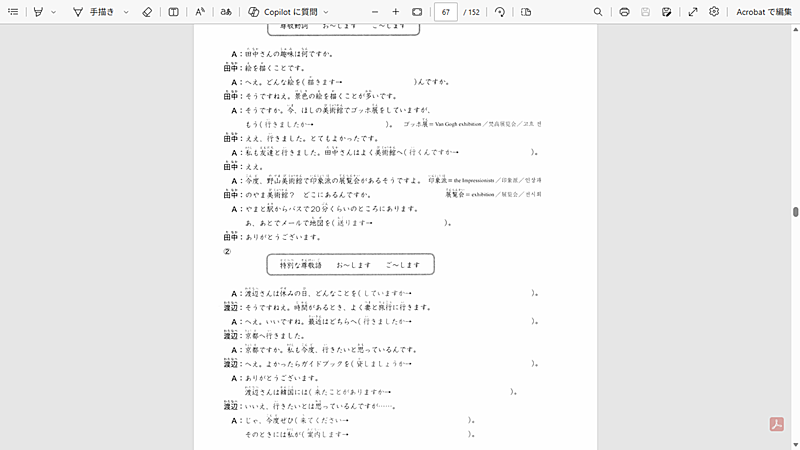Open the search in document tool
Screen dimensions: 800x450
[x=598, y=12]
